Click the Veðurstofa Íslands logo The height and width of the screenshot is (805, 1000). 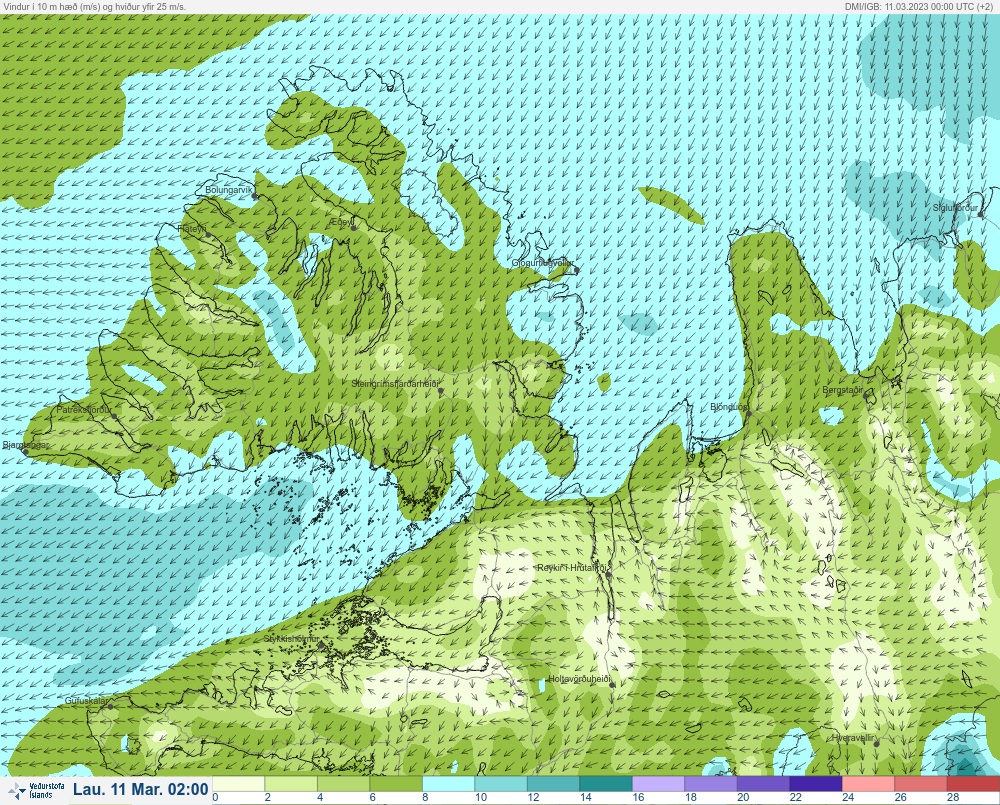coord(34,790)
